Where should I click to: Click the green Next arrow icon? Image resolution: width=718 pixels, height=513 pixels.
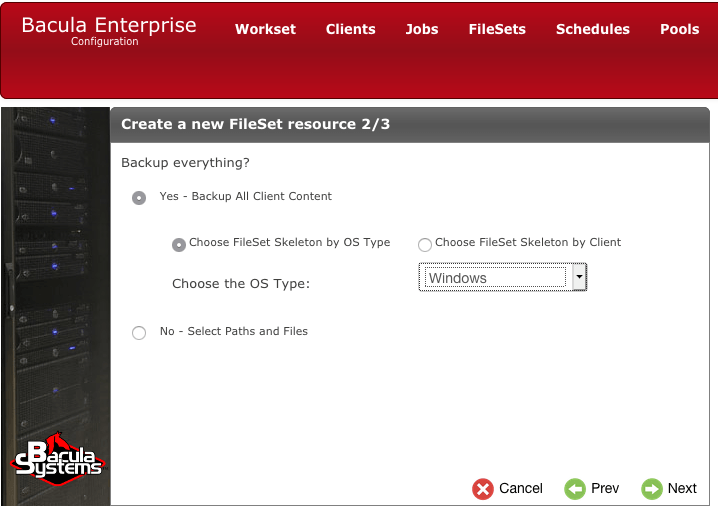pos(652,489)
